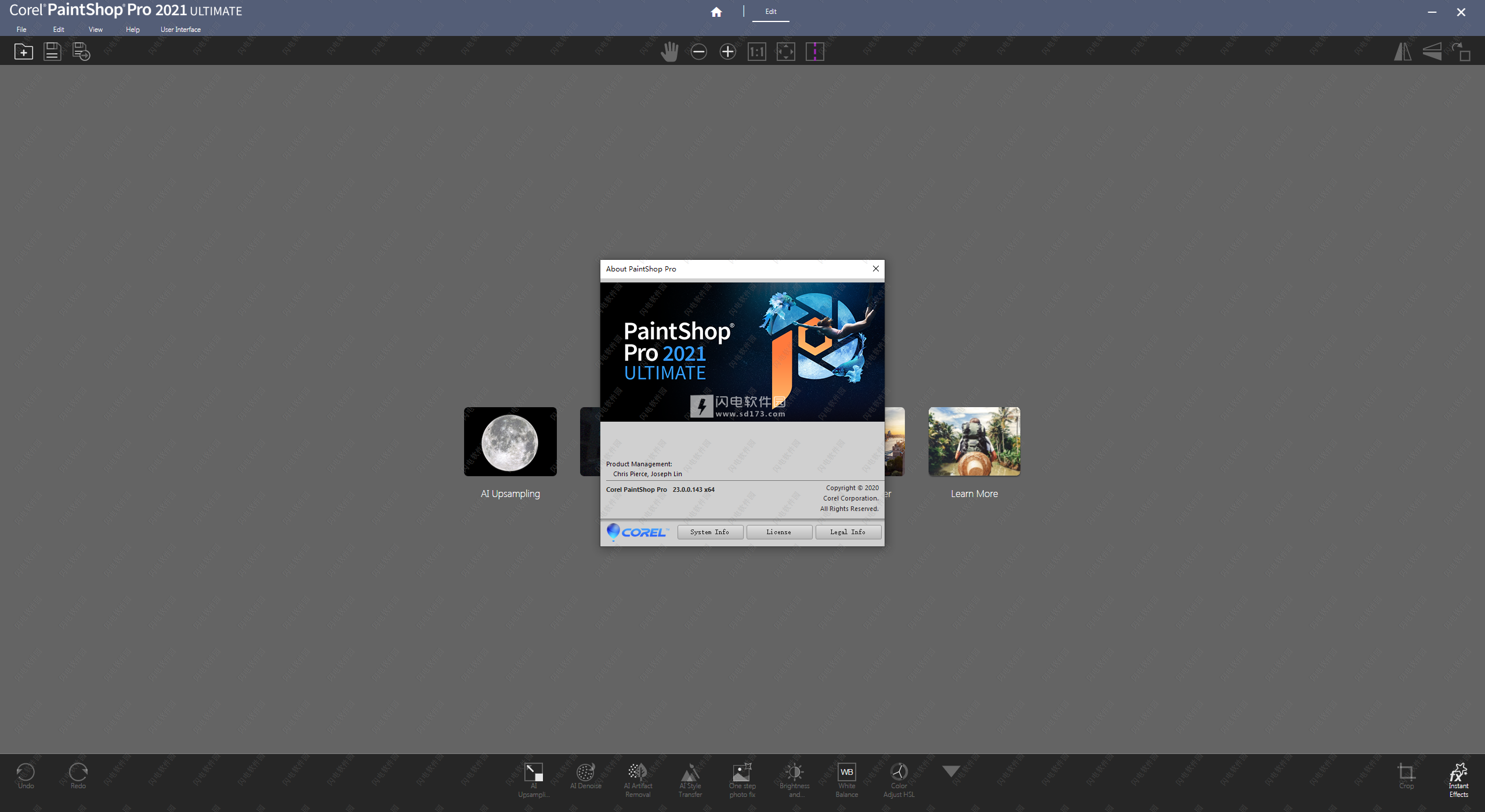Viewport: 1485px width, 812px height.
Task: Expand more tools triangle in bottom bar
Action: pos(951,771)
